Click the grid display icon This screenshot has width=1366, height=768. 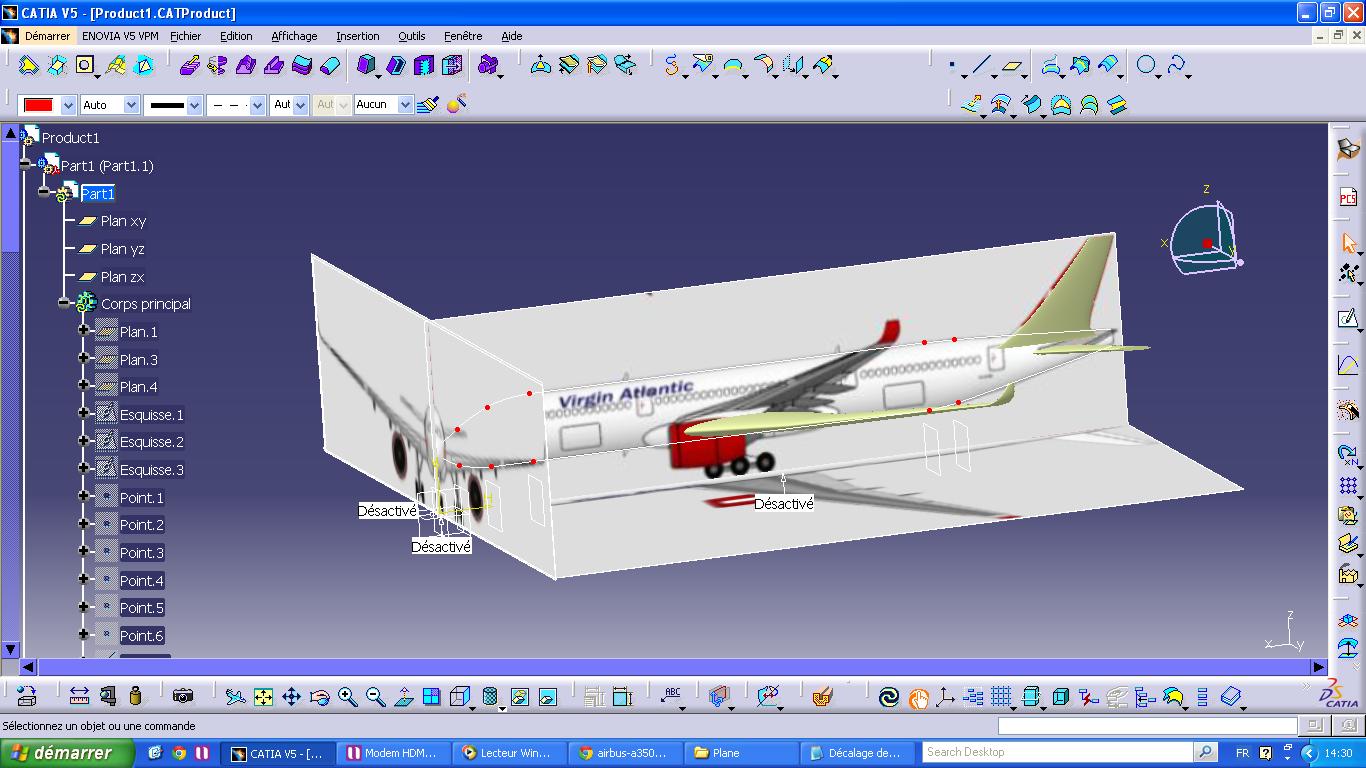pos(1001,697)
